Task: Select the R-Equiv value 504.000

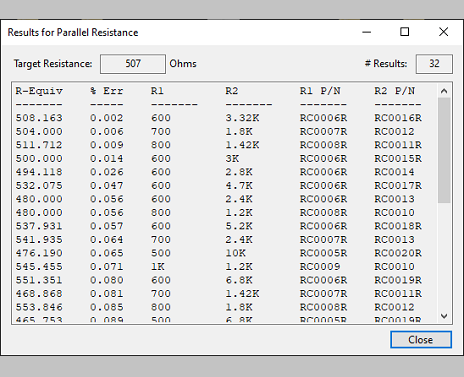Action: (39, 132)
